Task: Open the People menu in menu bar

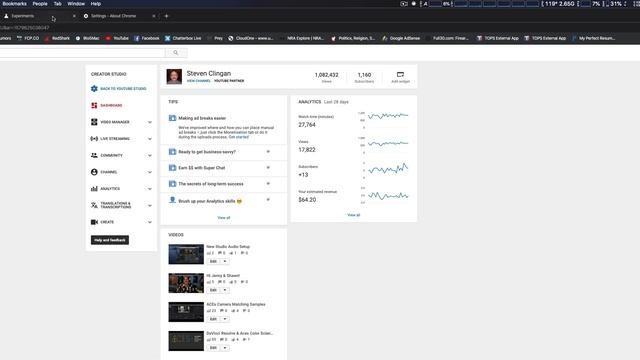Action: 40,4
